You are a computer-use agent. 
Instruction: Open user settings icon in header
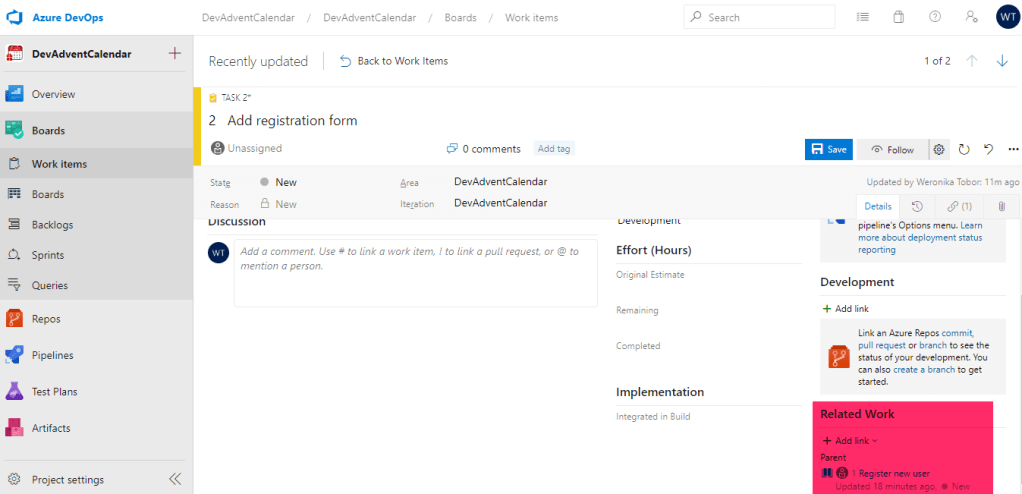click(x=970, y=17)
